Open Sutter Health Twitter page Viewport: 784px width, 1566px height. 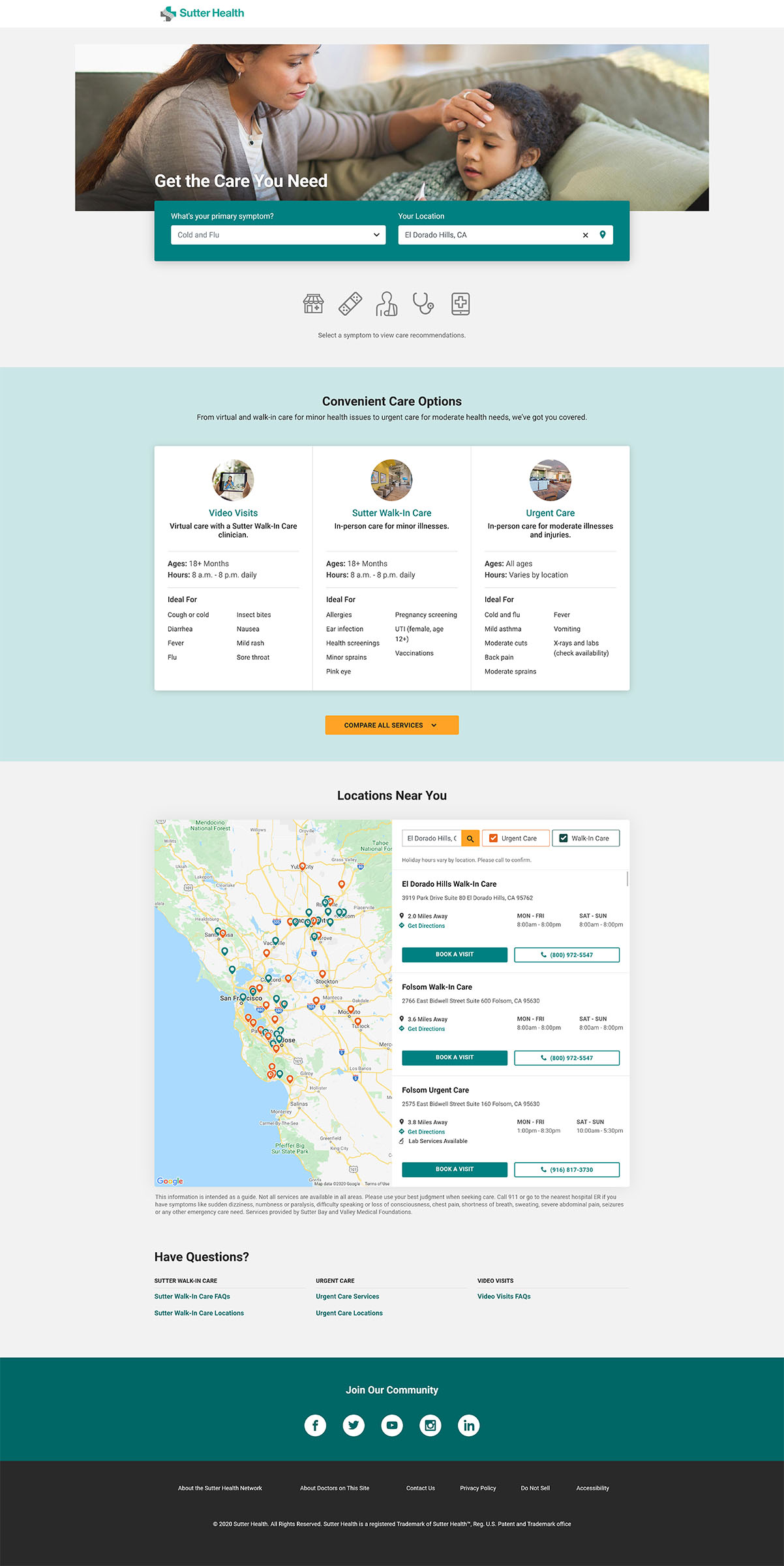click(354, 1425)
